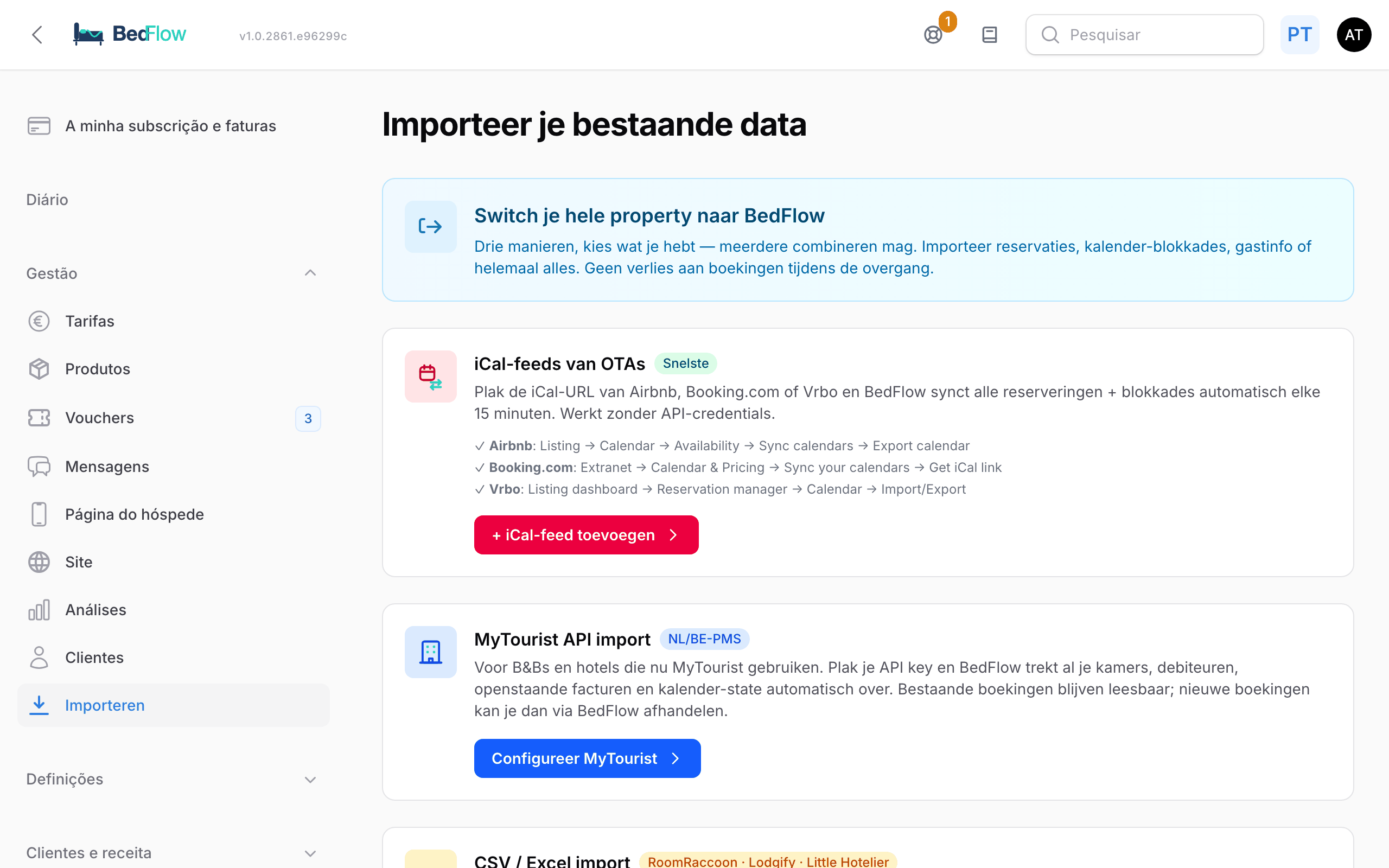
Task: Click the Pesquisar search field
Action: tap(1144, 35)
